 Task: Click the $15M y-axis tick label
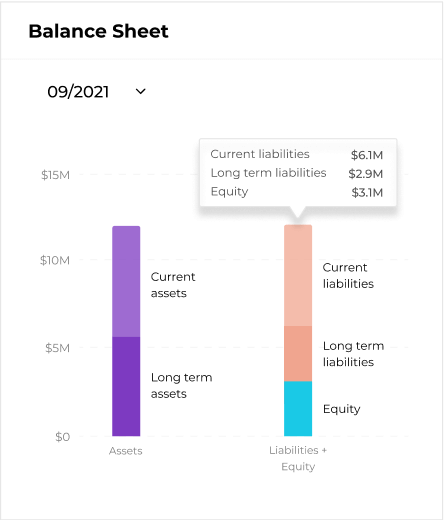[55, 175]
